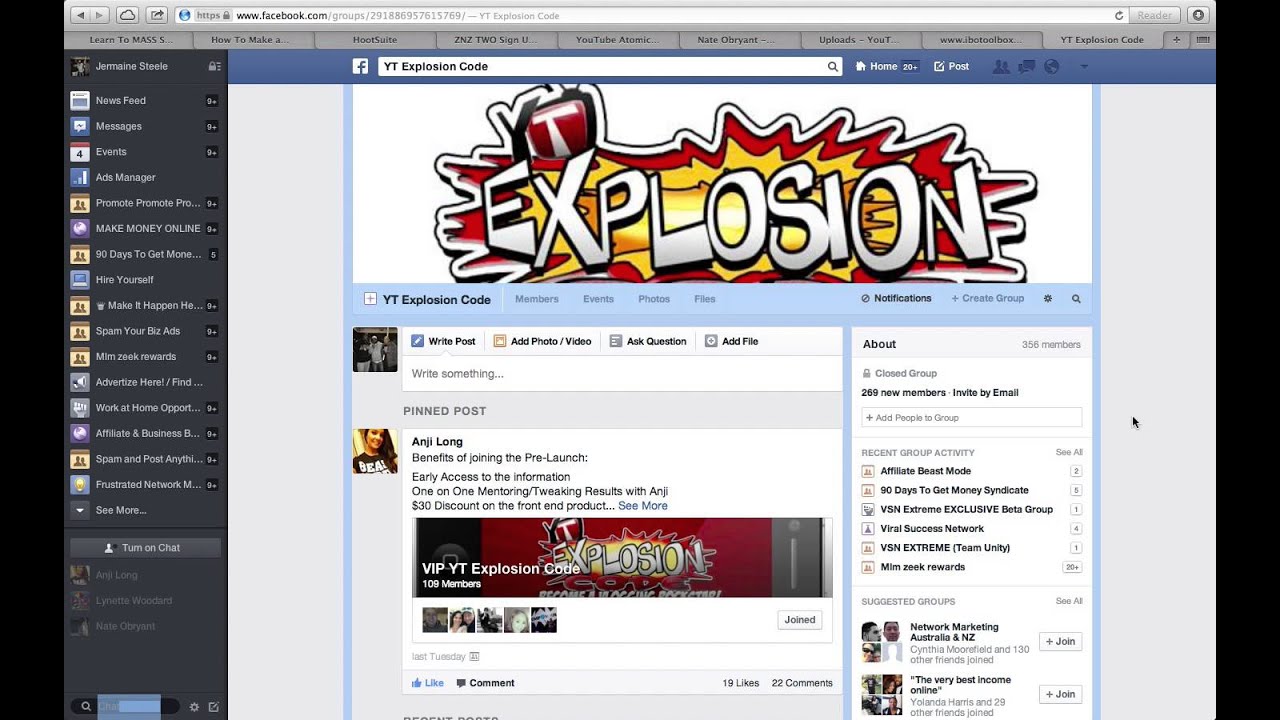Select Add Photo / Video option

tap(542, 341)
